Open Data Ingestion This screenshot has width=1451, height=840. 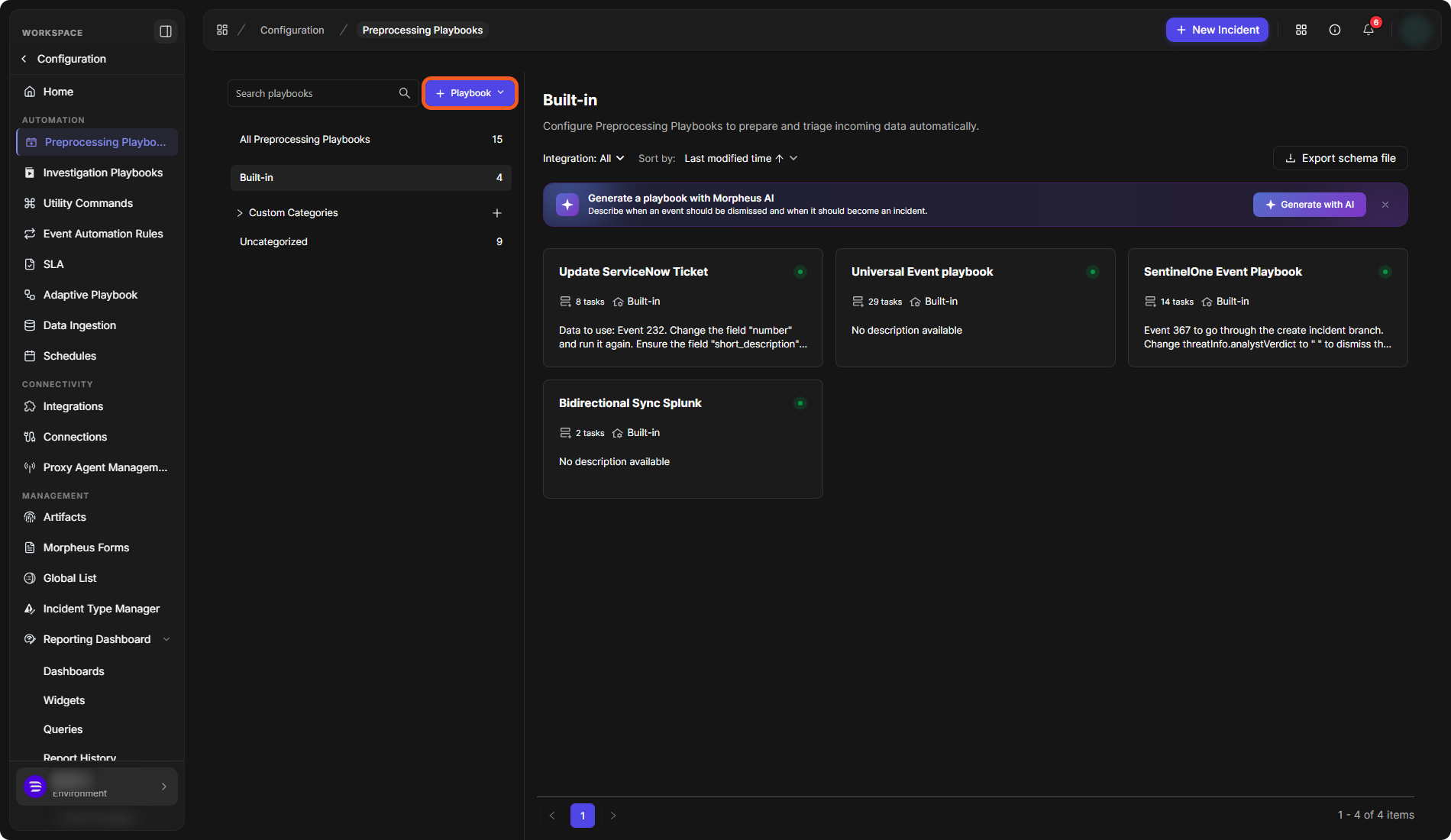click(x=97, y=325)
